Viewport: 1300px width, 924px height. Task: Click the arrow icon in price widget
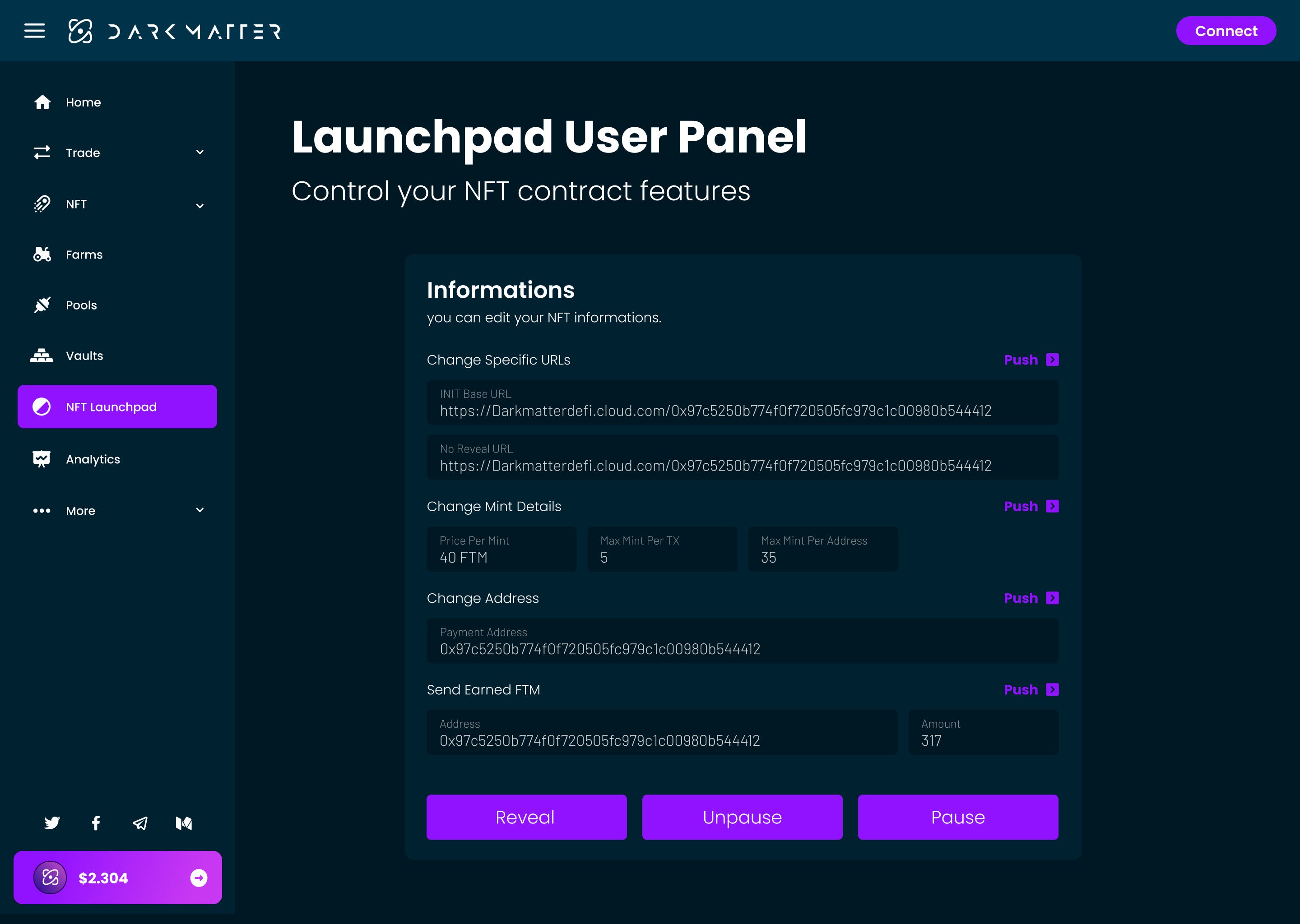199,878
